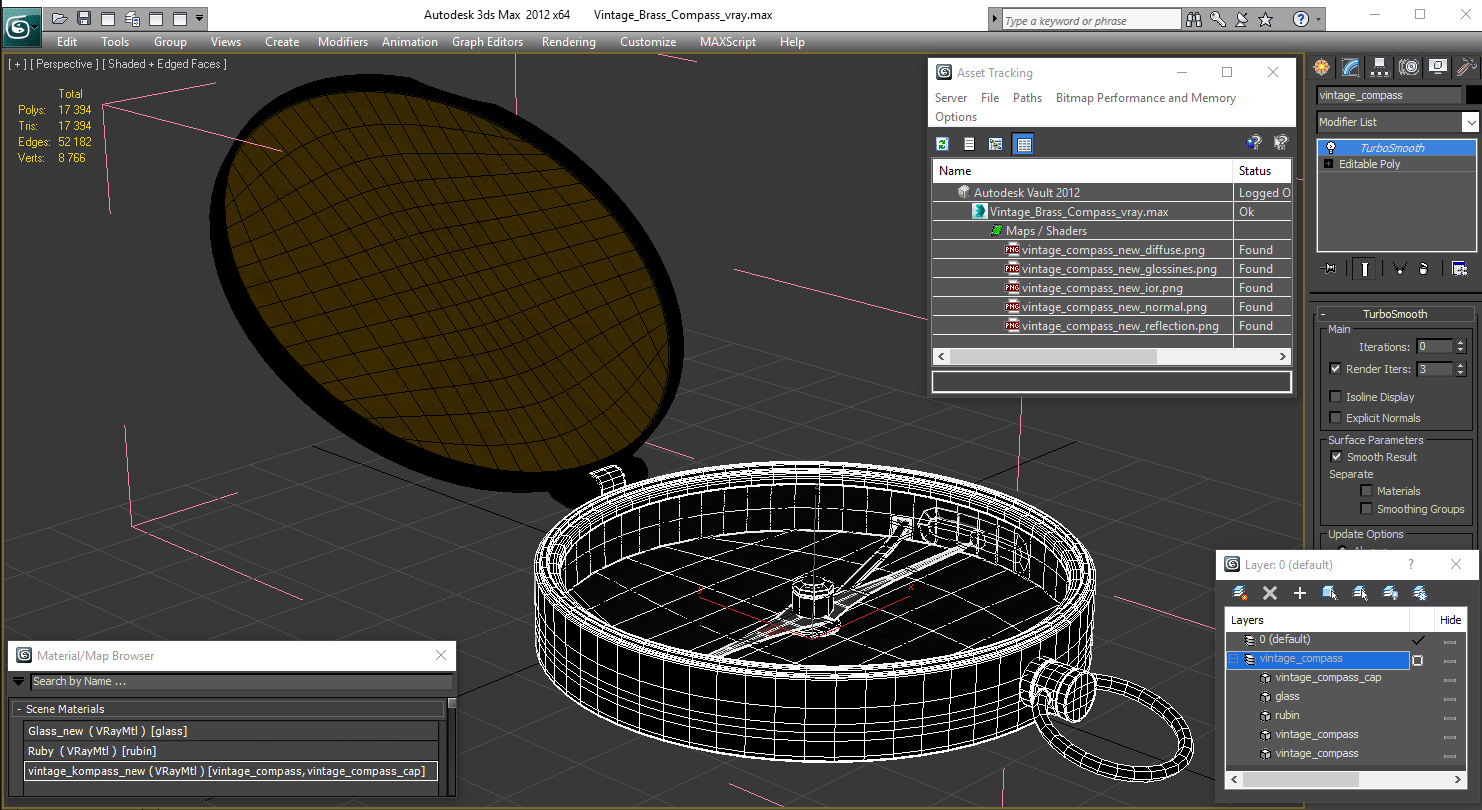Click Remove Modifier from stack icon
Image resolution: width=1482 pixels, height=810 pixels.
coord(1423,268)
